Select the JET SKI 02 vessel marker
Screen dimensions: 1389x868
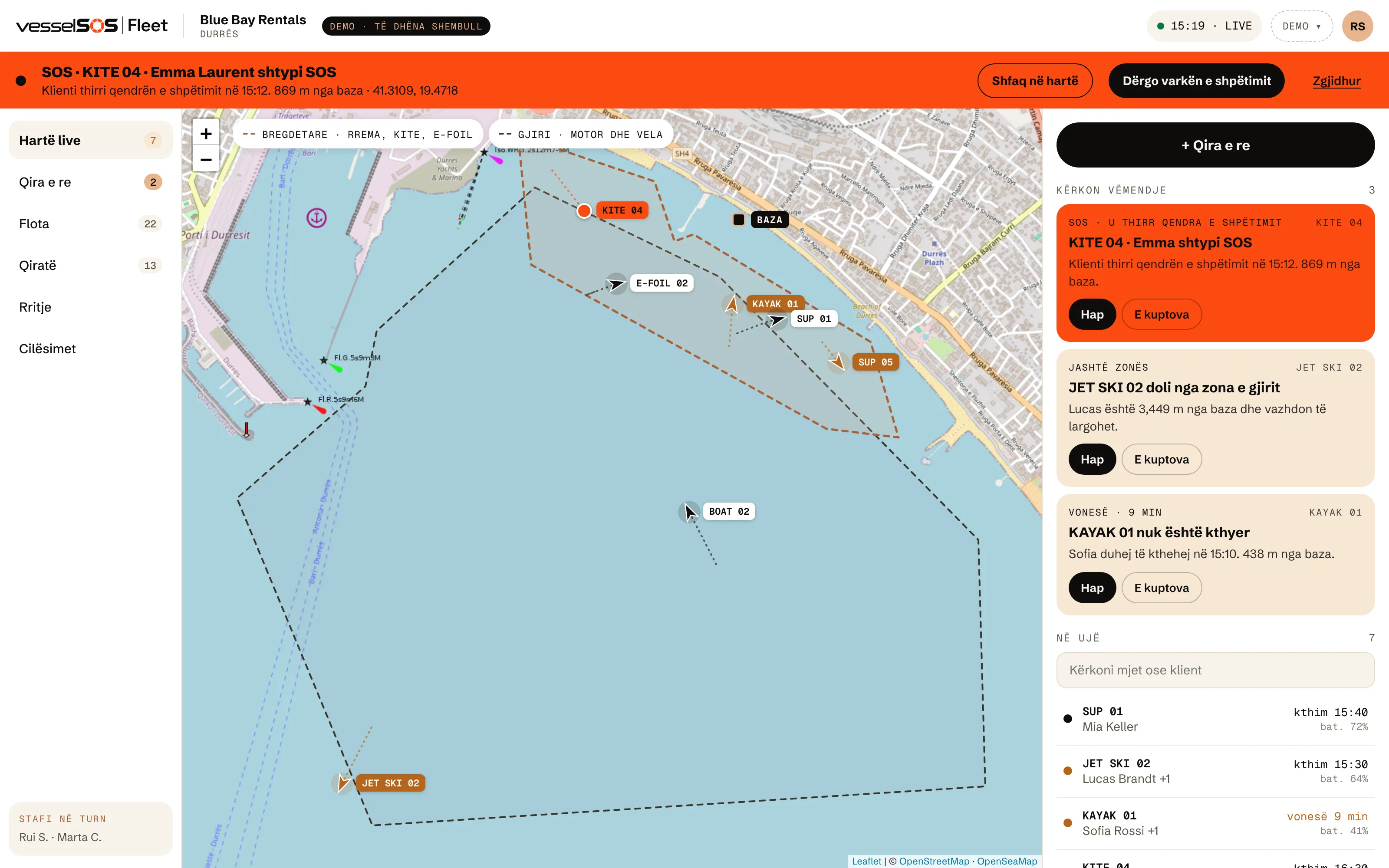pos(342,783)
